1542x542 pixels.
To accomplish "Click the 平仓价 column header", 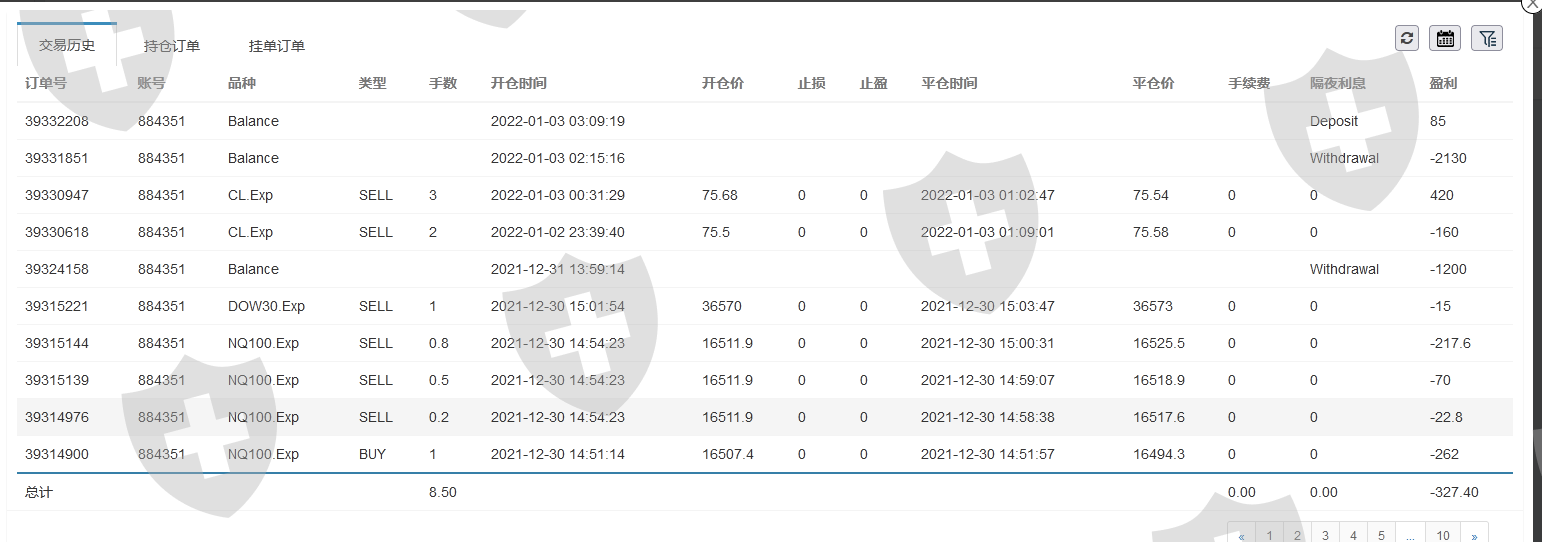I will pos(1154,83).
